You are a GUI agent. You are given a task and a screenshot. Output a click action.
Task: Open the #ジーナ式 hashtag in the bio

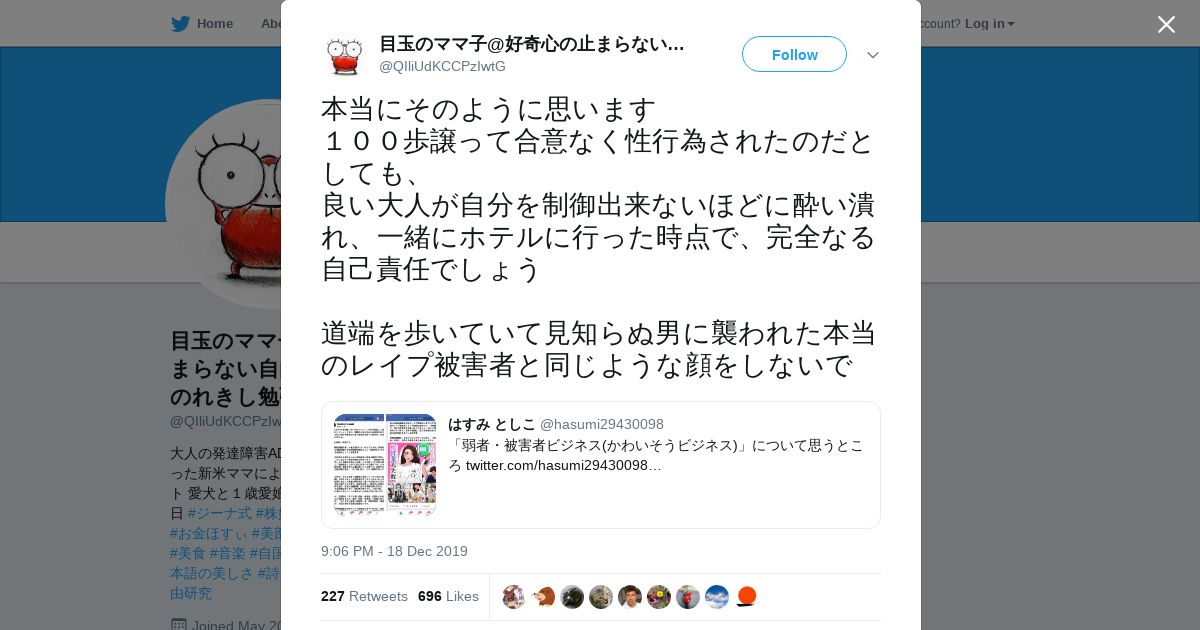point(219,513)
